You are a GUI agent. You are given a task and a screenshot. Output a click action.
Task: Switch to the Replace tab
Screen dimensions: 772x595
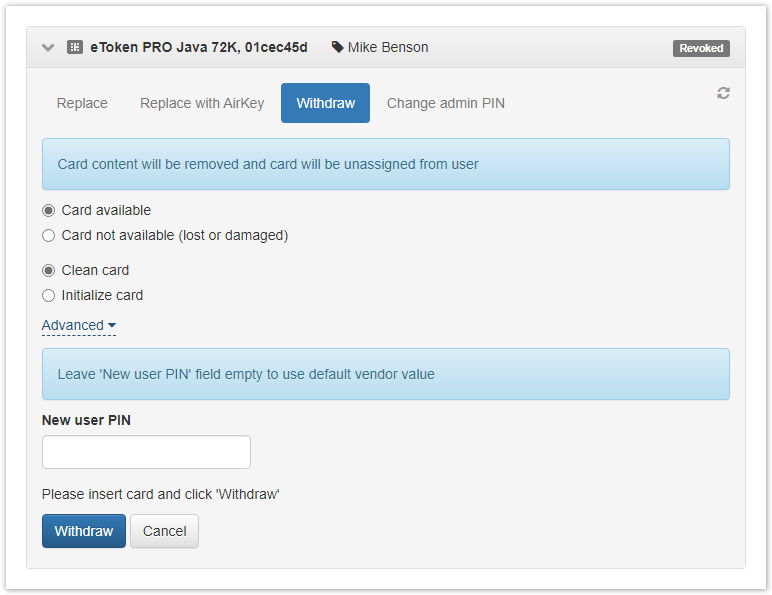82,103
